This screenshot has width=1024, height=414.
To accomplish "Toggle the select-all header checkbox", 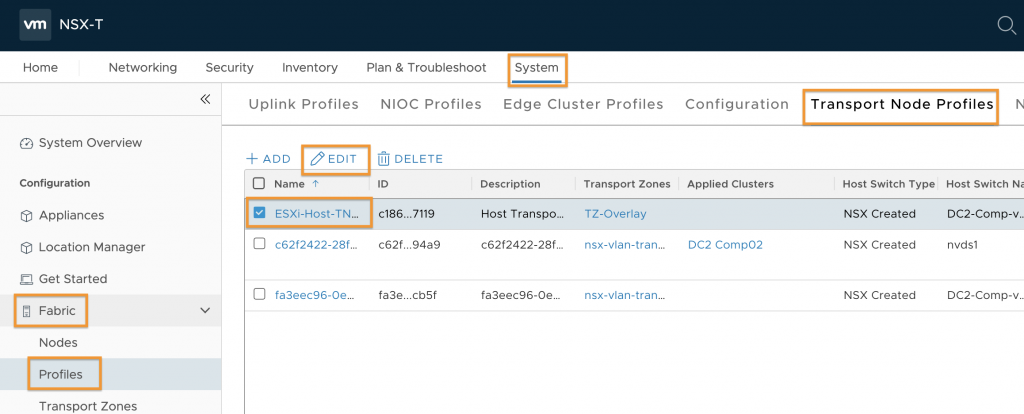I will tap(259, 183).
